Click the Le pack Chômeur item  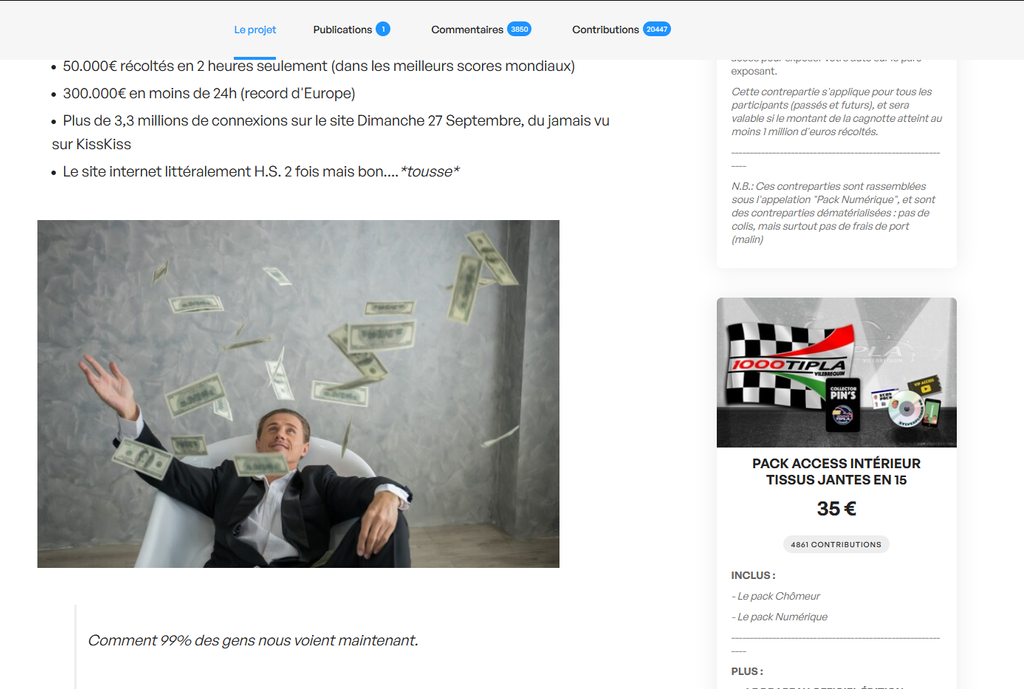(776, 596)
